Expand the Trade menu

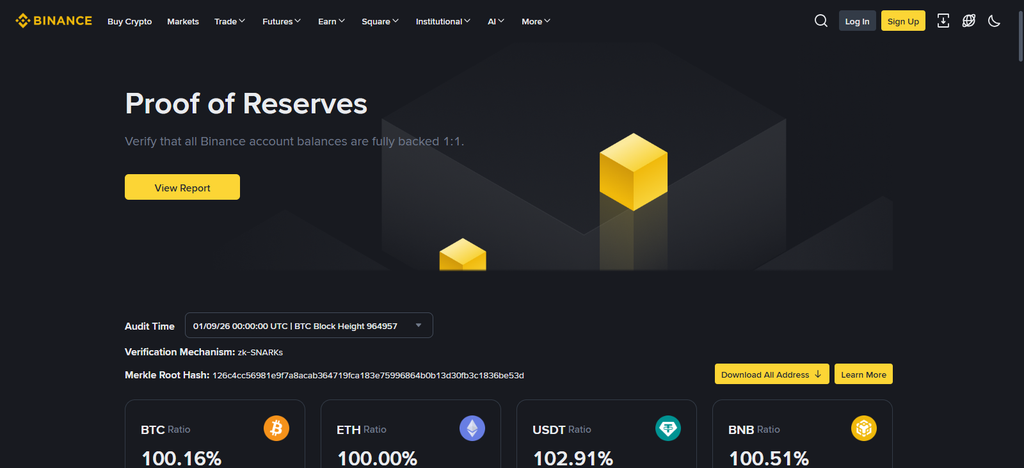230,22
